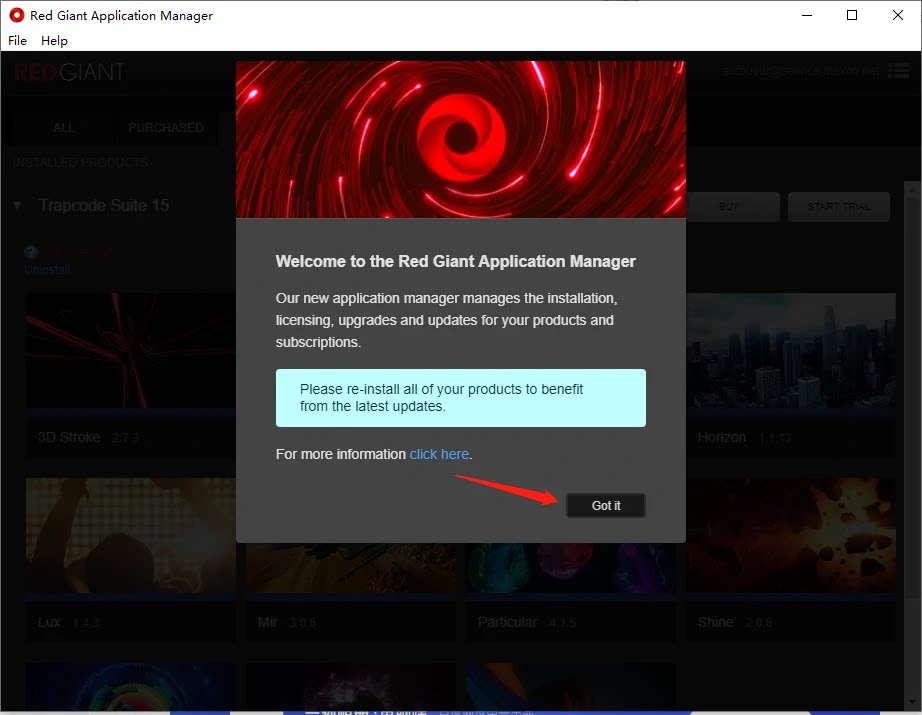Click the Particular 4.1.5 label
Screen dimensions: 922x715
tap(527, 622)
